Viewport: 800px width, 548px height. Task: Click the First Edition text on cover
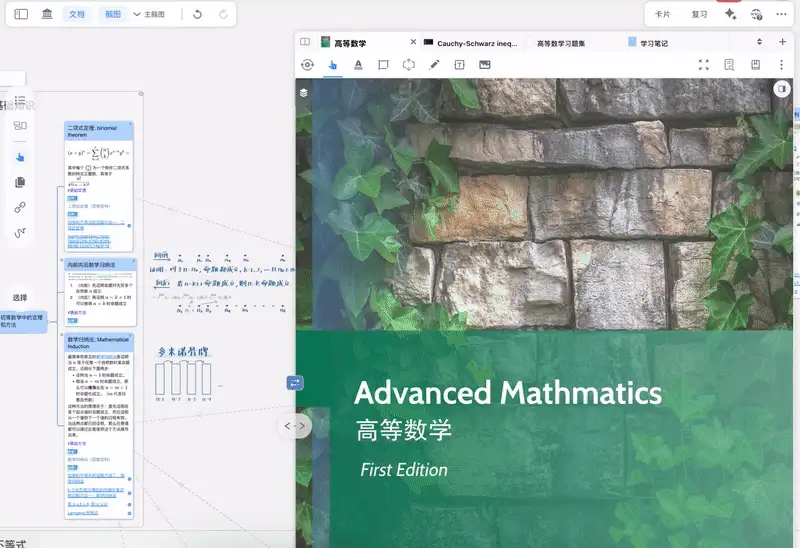[x=404, y=470]
